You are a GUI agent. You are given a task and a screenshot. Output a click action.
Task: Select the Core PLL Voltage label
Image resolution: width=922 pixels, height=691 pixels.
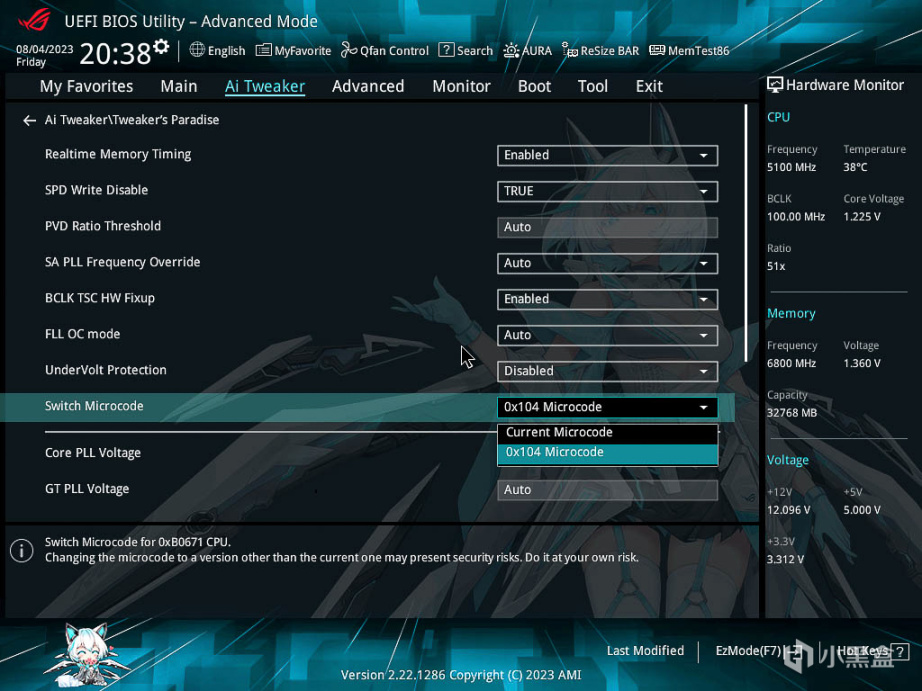click(93, 453)
